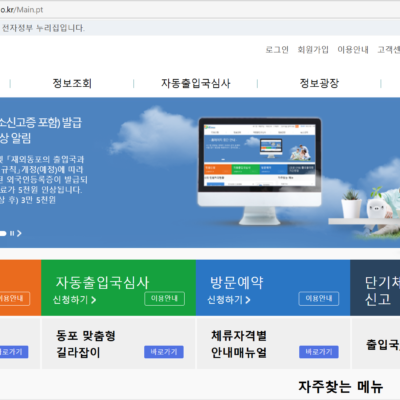This screenshot has height=400, width=400.
Task: Select the active banner slide indicator
Action: pos(3,233)
